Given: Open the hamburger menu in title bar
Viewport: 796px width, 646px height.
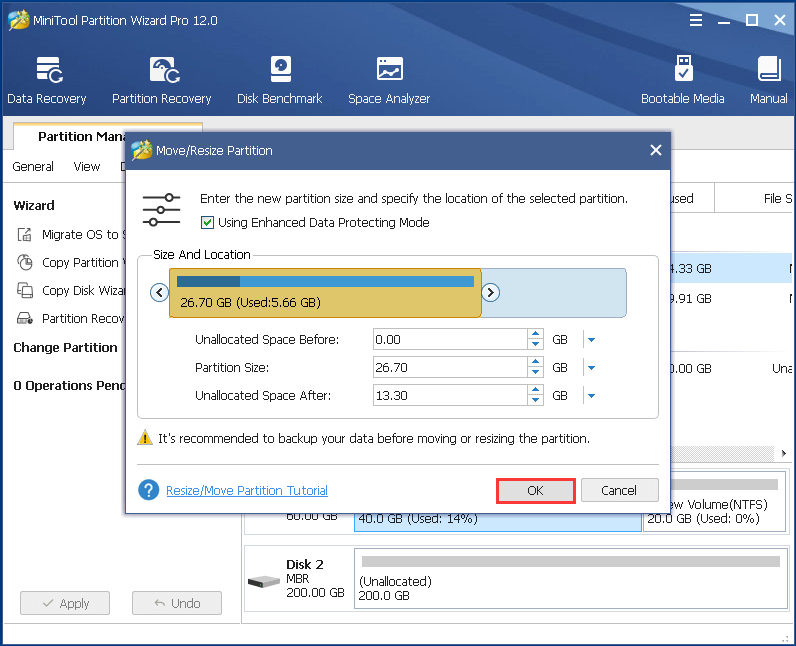Looking at the screenshot, I should [695, 20].
